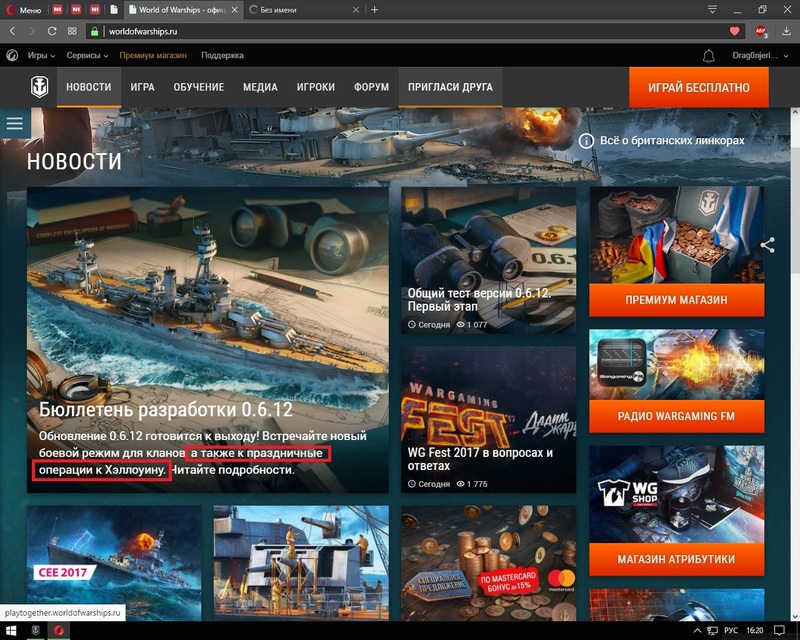Open the ship gun turret repair card

click(x=301, y=563)
